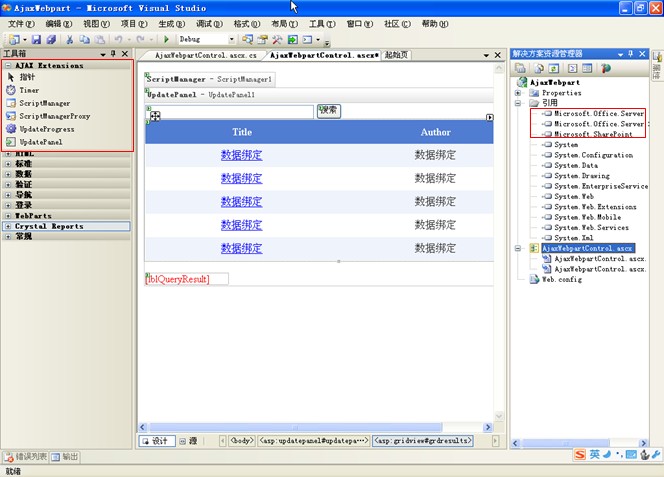This screenshot has height=477, width=664.
Task: Click the designer horizontal scrollbar
Action: 296,427
